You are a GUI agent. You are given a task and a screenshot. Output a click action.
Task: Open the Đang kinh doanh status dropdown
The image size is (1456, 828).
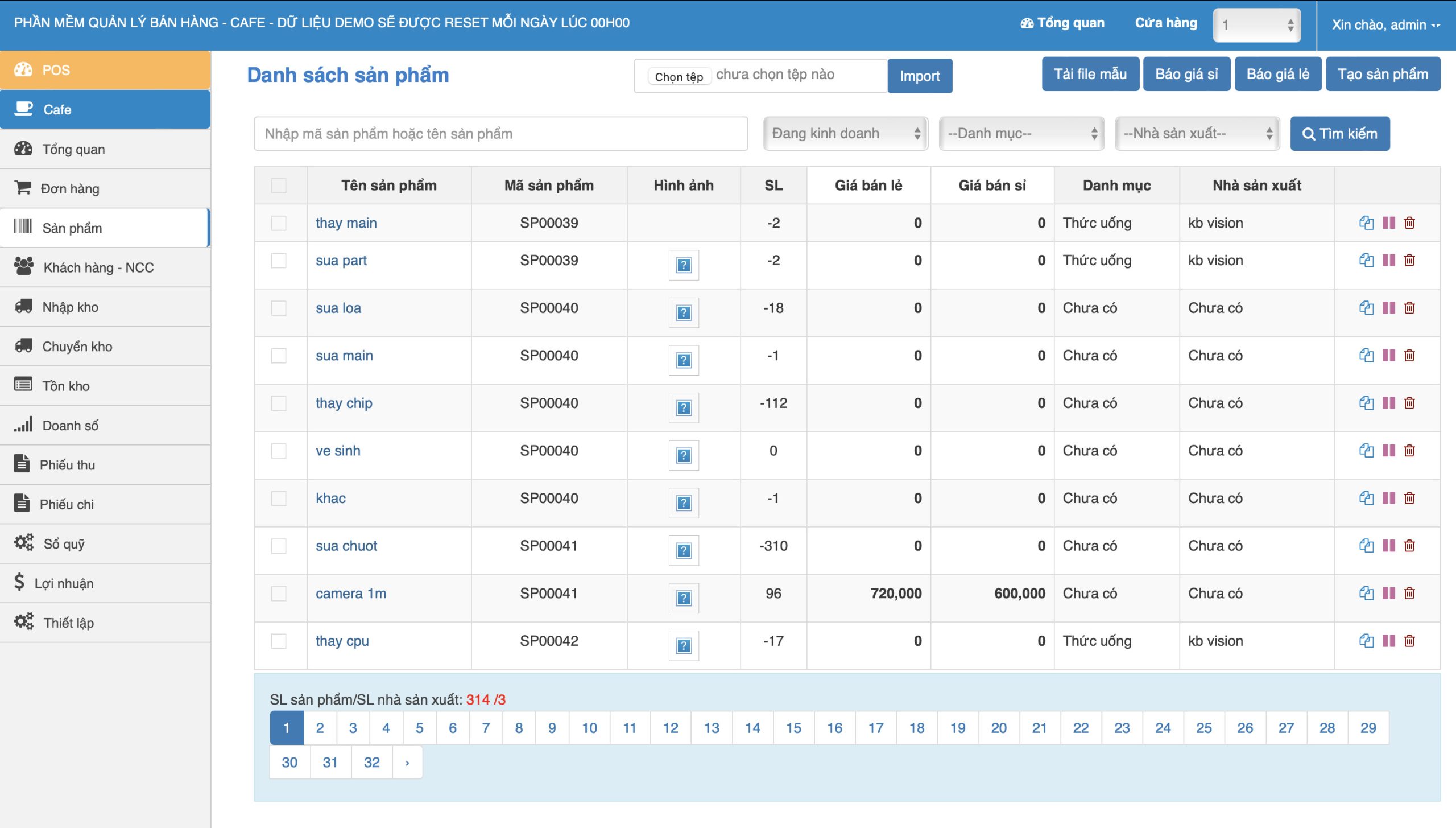(x=845, y=134)
